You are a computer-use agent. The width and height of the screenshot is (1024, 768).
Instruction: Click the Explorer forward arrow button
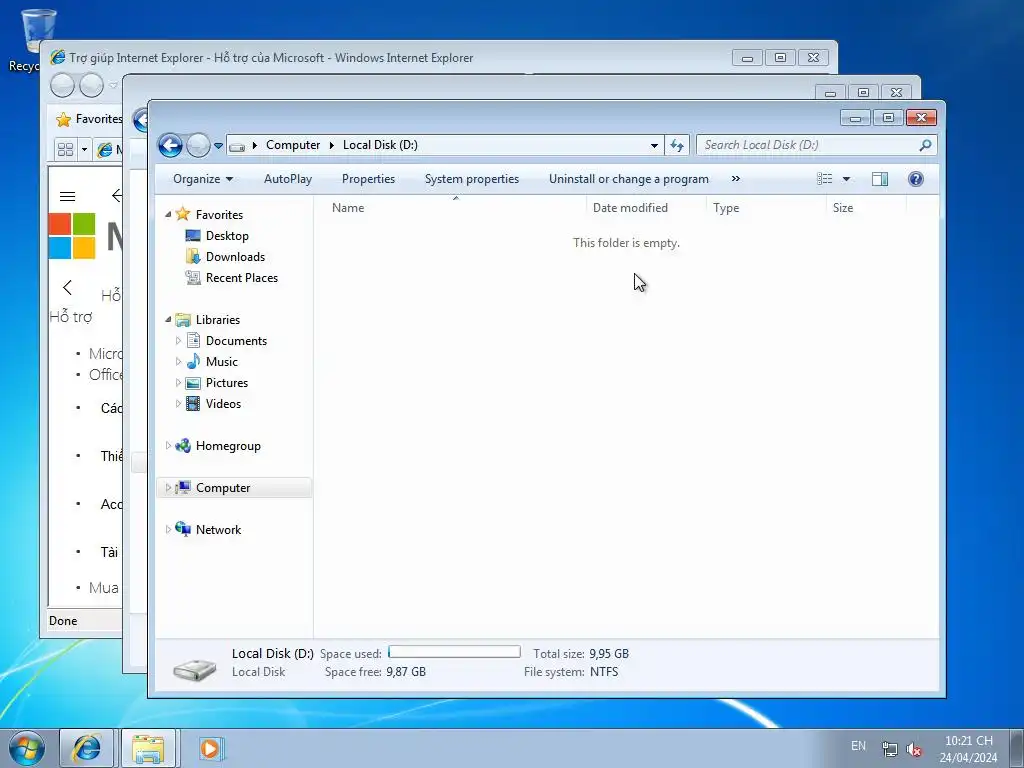[198, 145]
